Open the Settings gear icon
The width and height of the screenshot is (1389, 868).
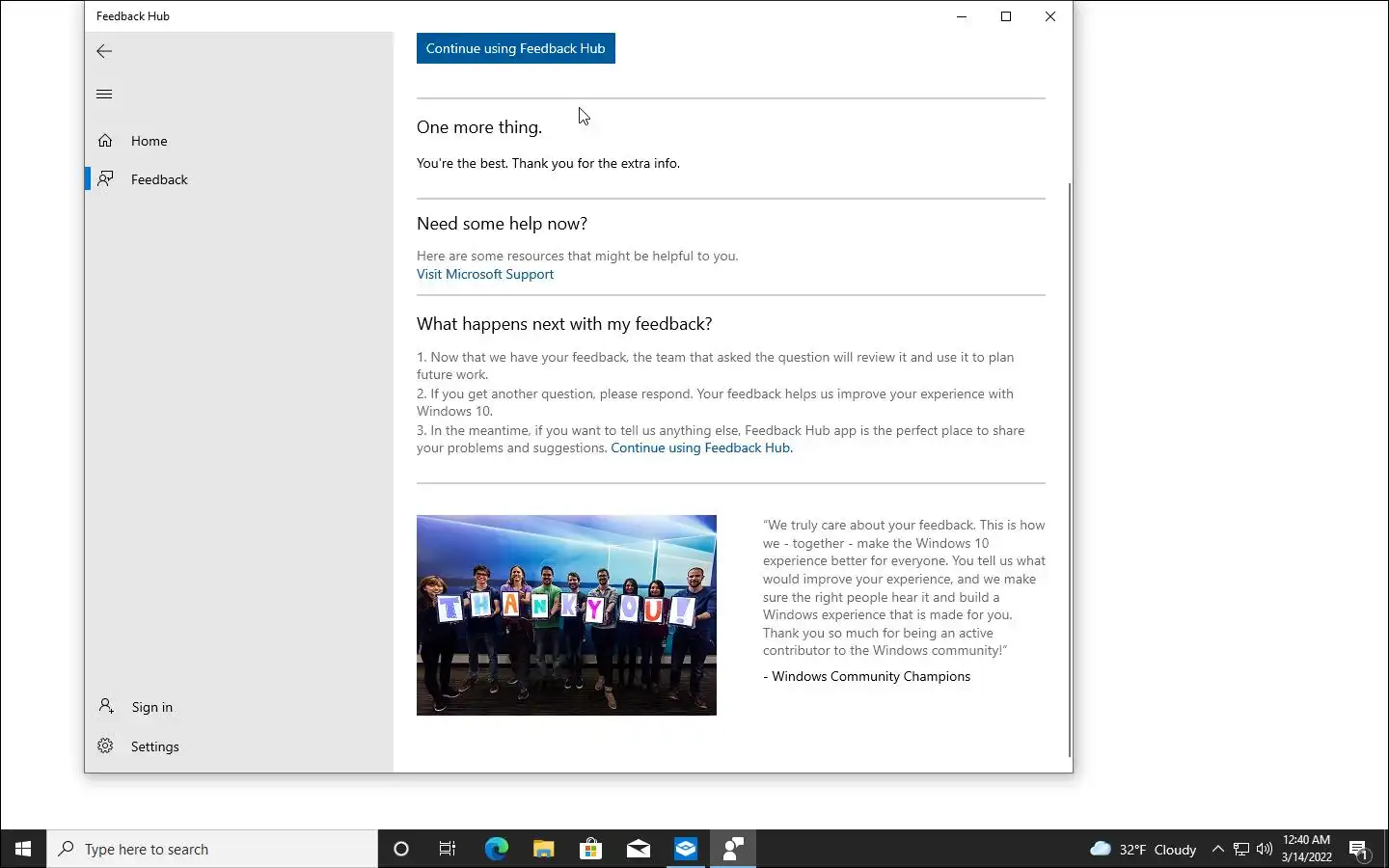[105, 746]
